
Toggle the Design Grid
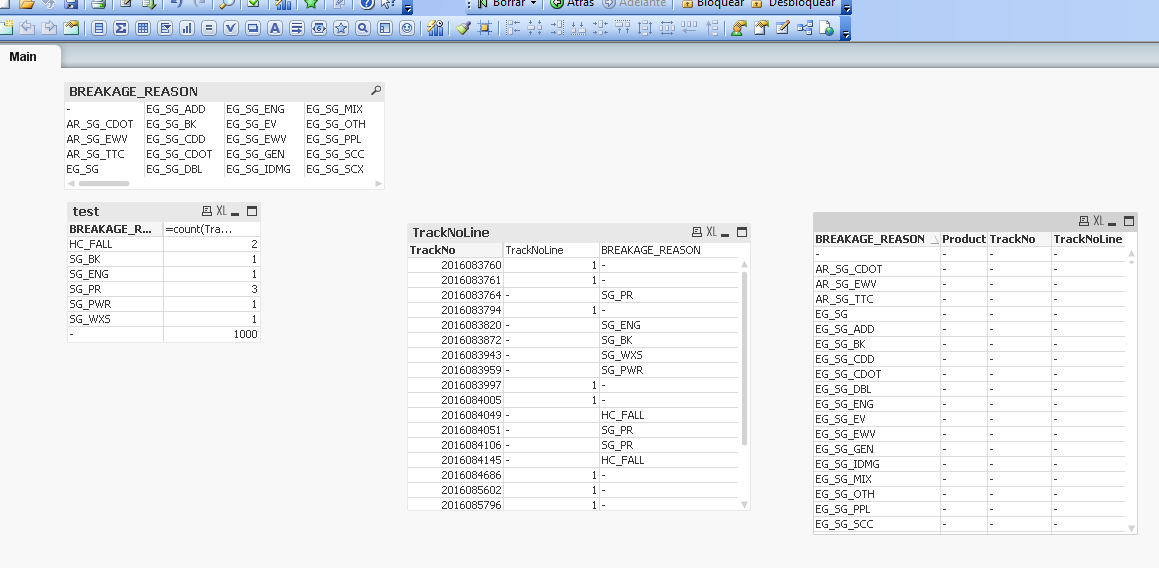tap(484, 28)
